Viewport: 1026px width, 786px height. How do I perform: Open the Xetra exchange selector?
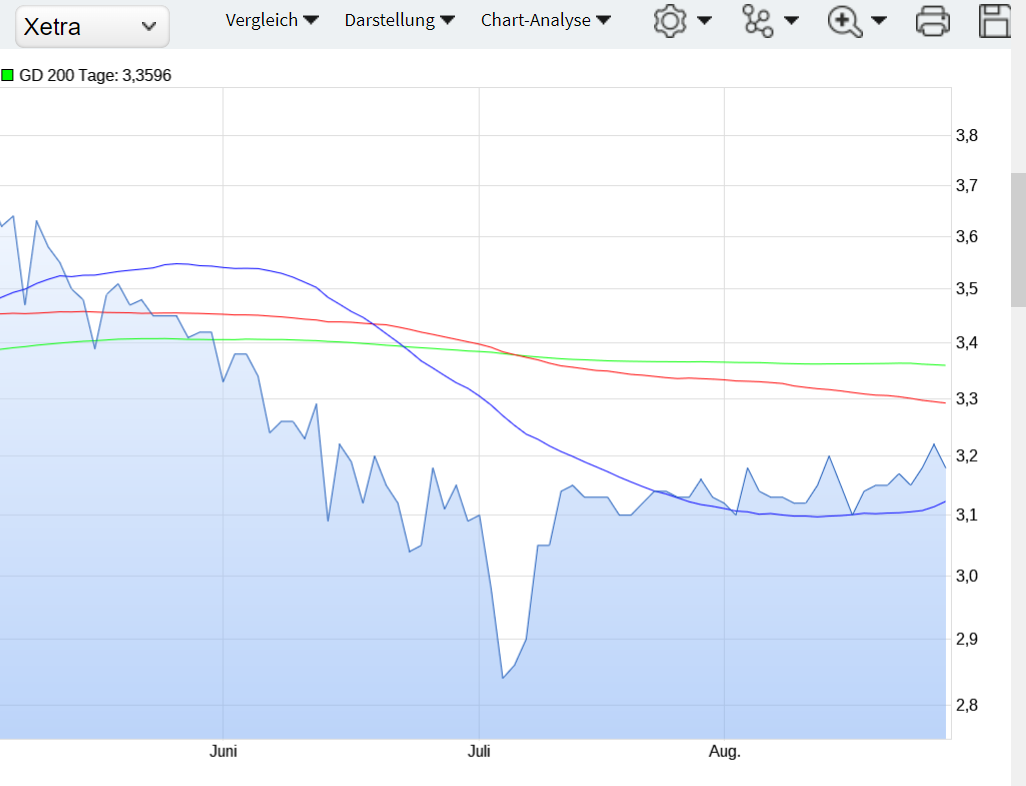[x=91, y=26]
